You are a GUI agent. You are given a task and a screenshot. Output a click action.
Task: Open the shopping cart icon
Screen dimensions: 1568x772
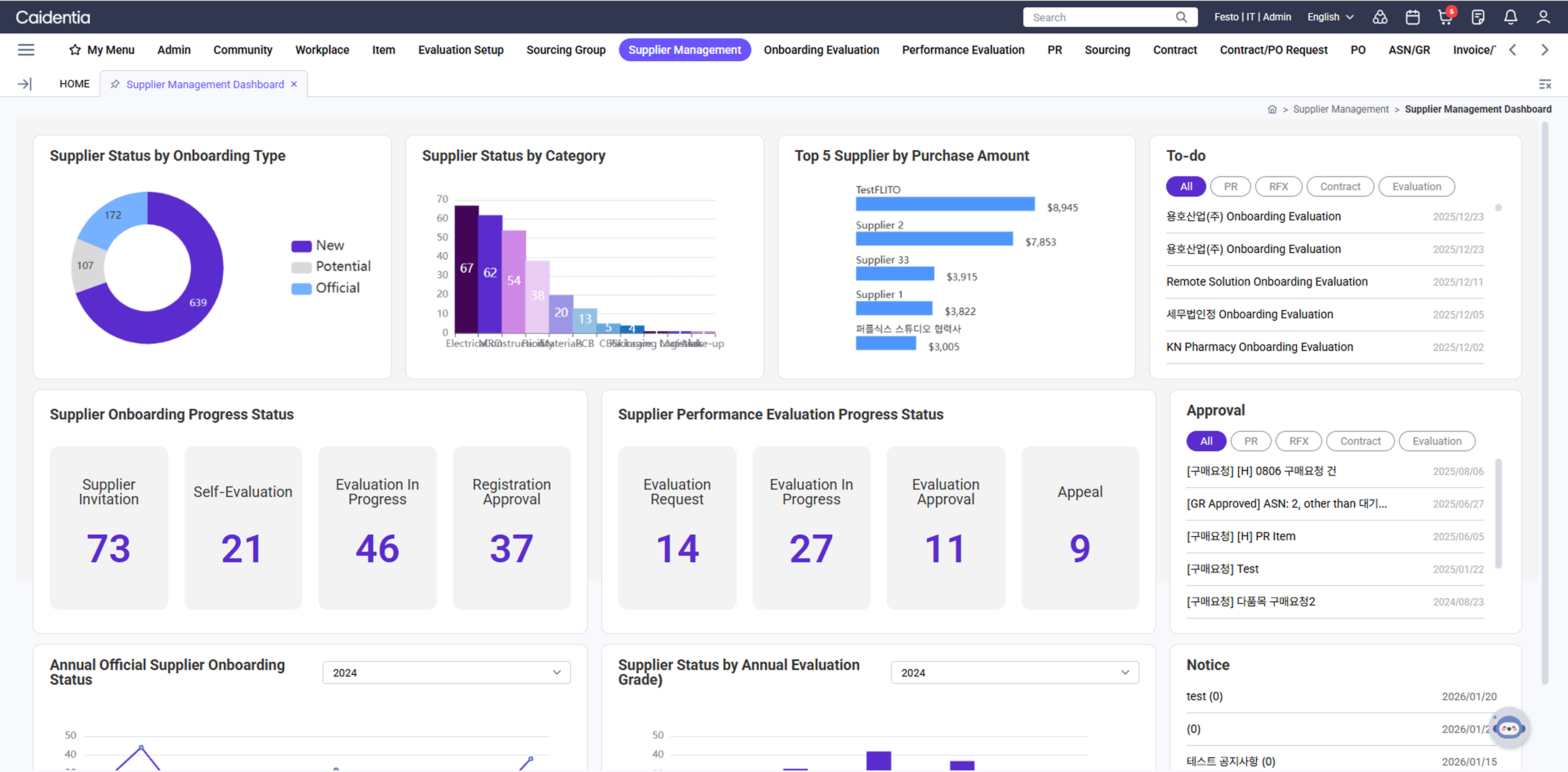tap(1444, 17)
